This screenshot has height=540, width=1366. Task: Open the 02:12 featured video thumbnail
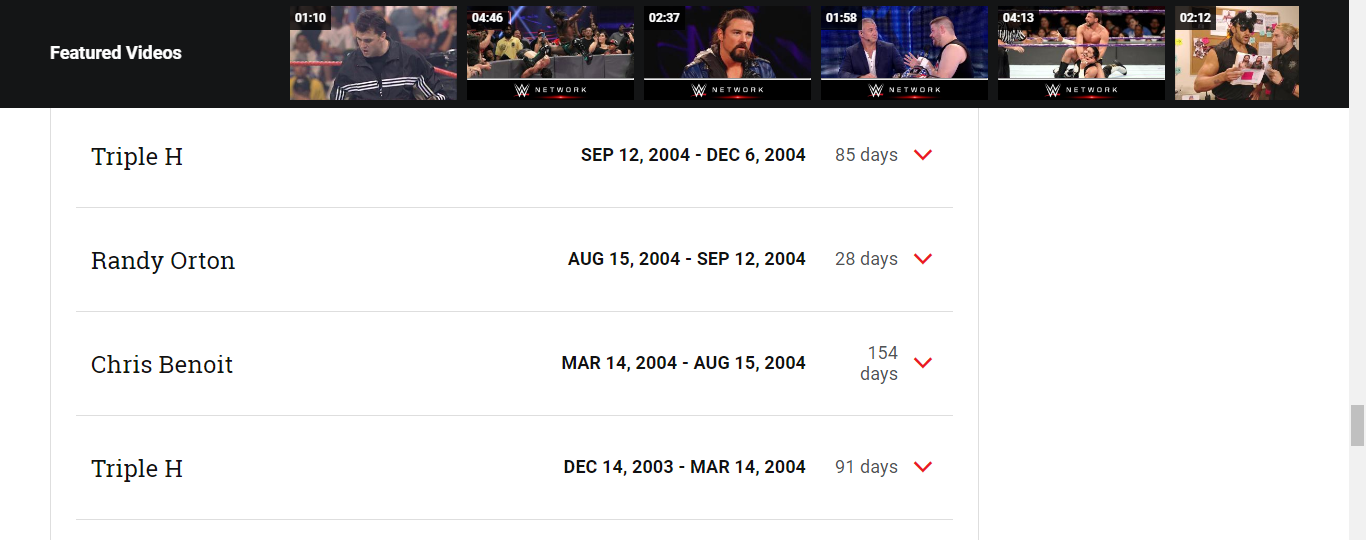[x=1237, y=54]
